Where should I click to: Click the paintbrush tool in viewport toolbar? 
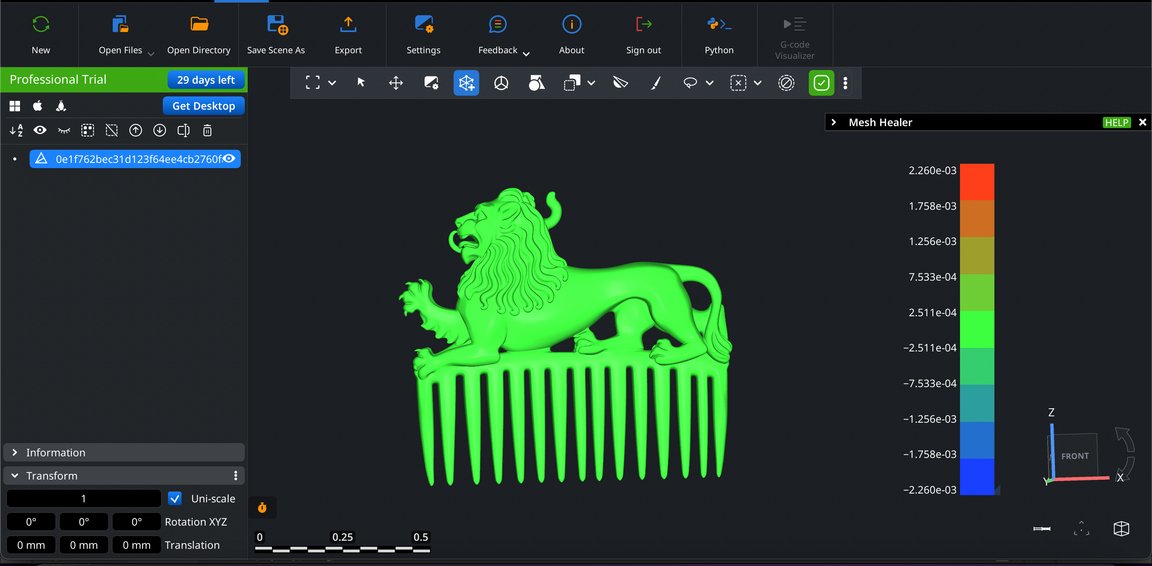[655, 83]
